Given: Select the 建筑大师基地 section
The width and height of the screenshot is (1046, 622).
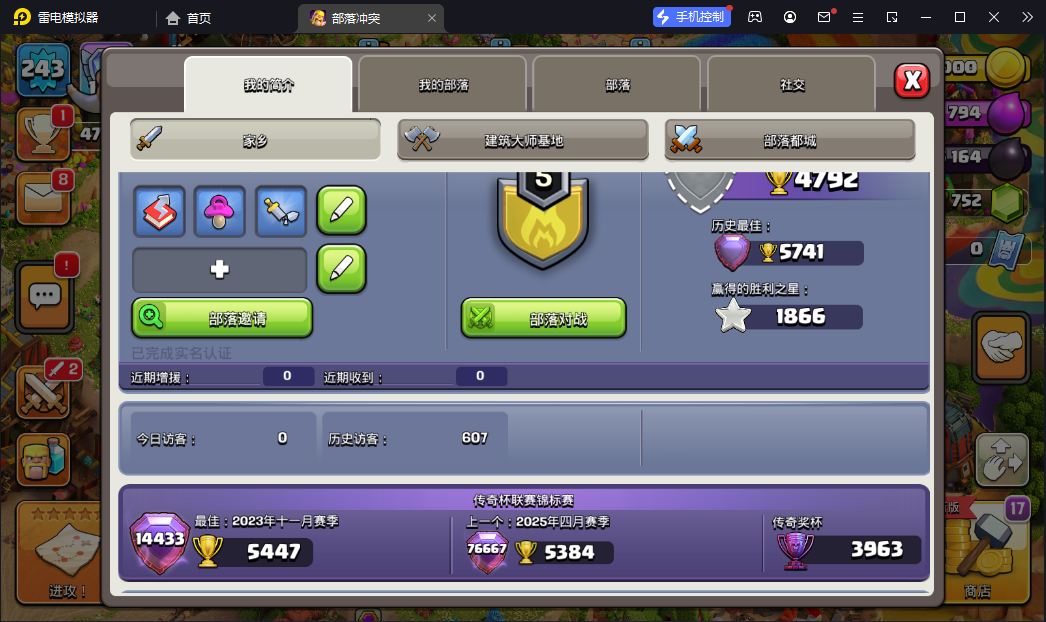Looking at the screenshot, I should point(523,140).
